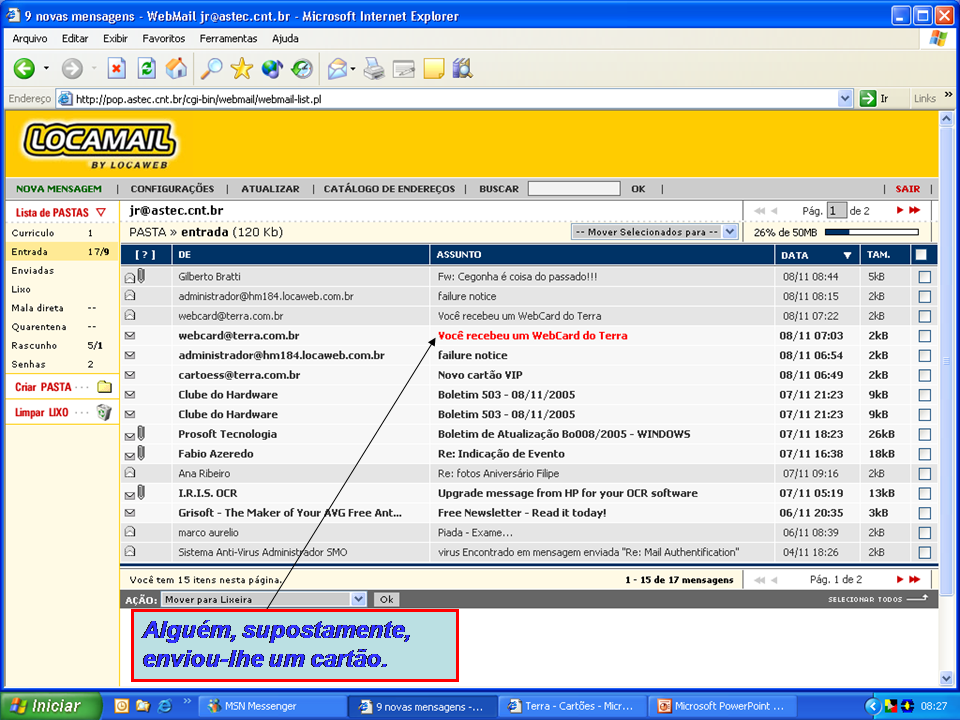960x720 pixels.
Task: Open the Arquivo menu
Action: pos(29,39)
